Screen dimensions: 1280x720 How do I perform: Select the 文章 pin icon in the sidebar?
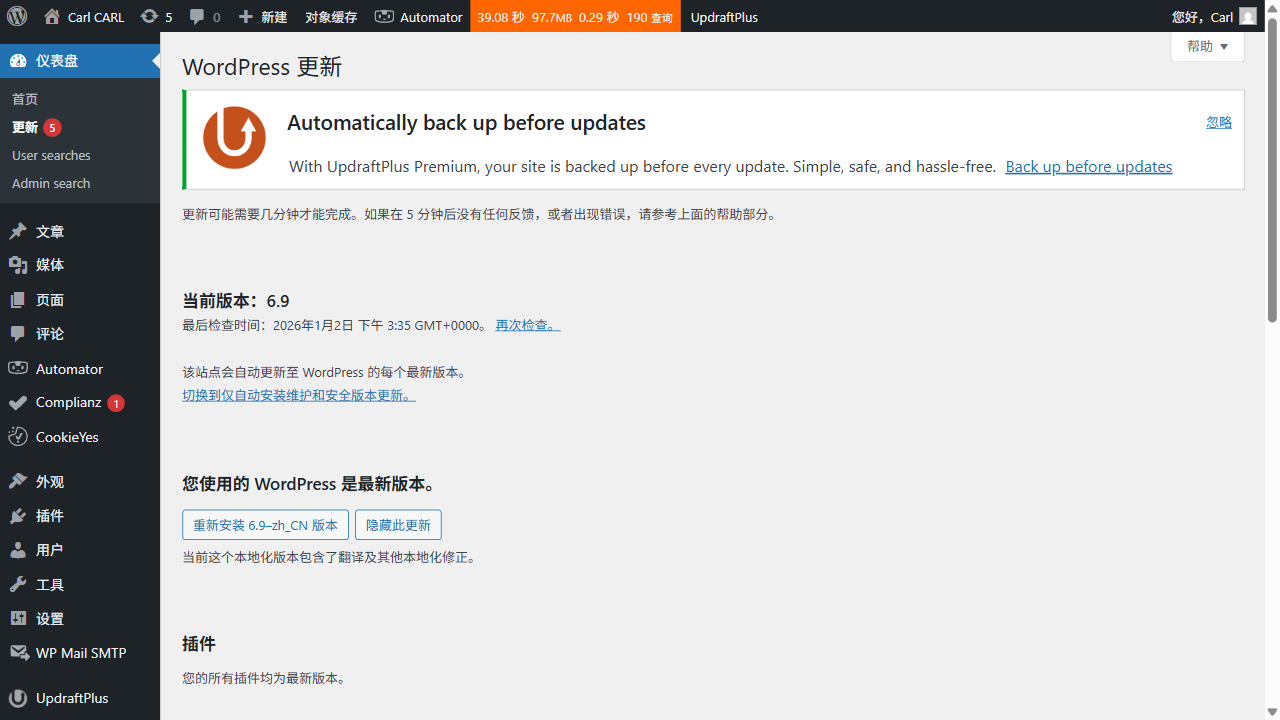pyautogui.click(x=18, y=230)
